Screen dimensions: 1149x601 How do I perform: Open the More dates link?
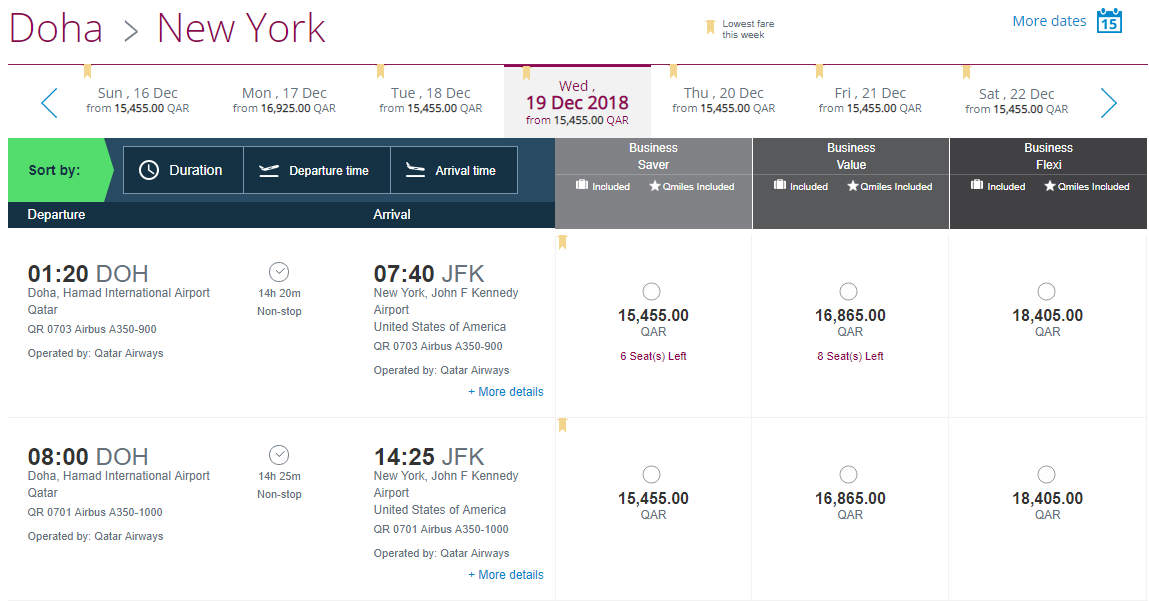(1049, 21)
